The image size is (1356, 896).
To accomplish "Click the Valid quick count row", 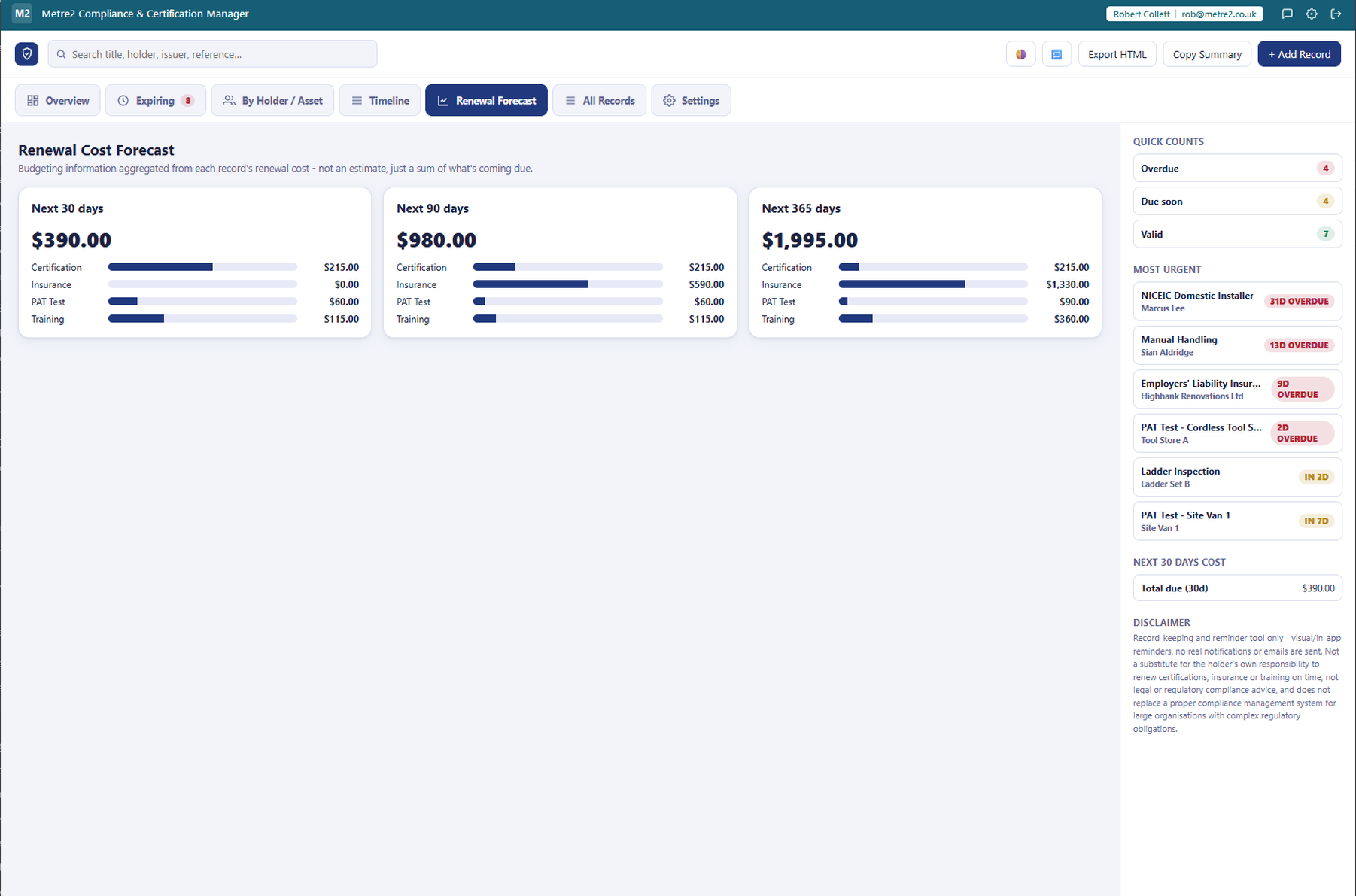I will pos(1237,234).
